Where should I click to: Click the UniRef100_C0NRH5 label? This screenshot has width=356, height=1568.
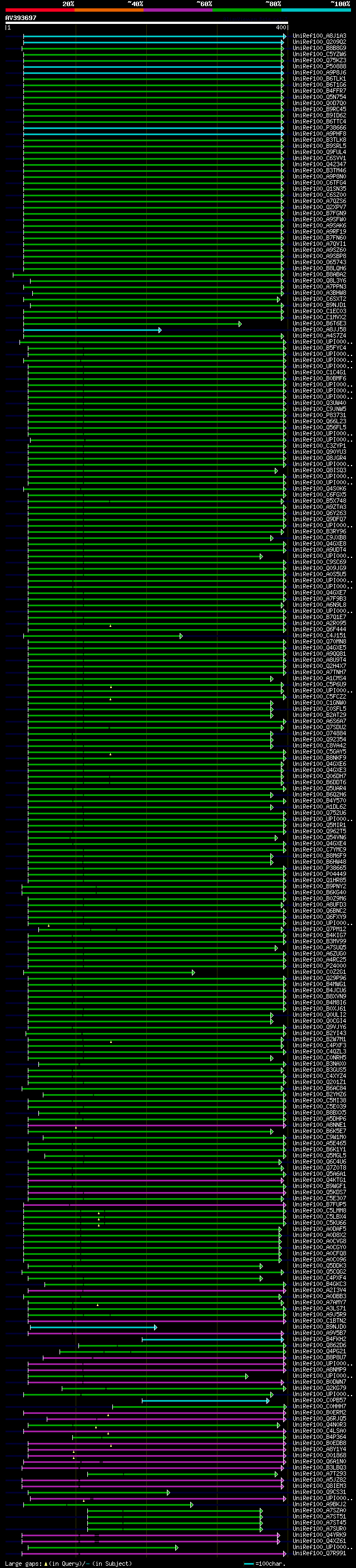click(x=319, y=1057)
